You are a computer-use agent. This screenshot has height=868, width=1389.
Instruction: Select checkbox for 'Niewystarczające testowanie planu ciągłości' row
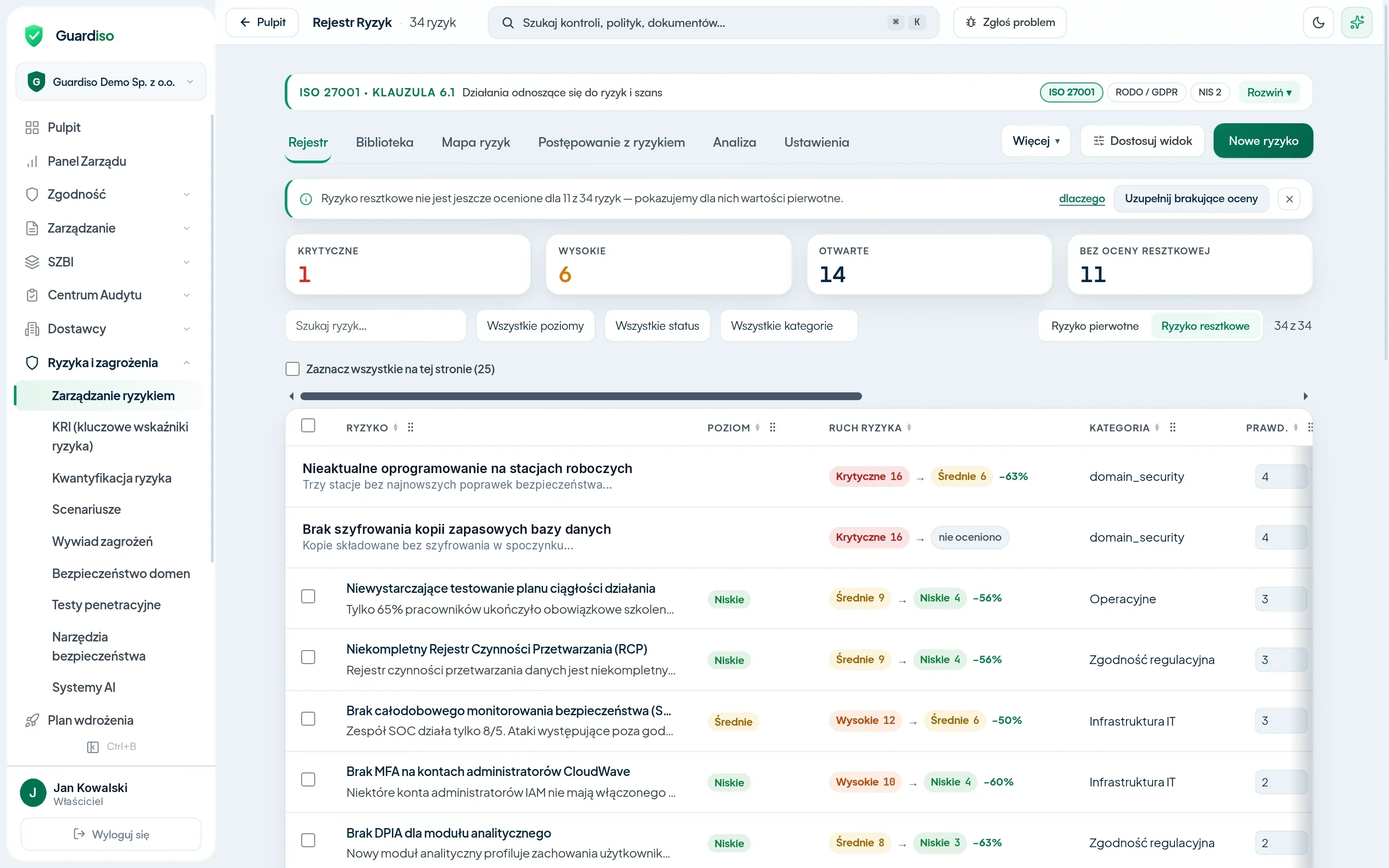tap(308, 596)
